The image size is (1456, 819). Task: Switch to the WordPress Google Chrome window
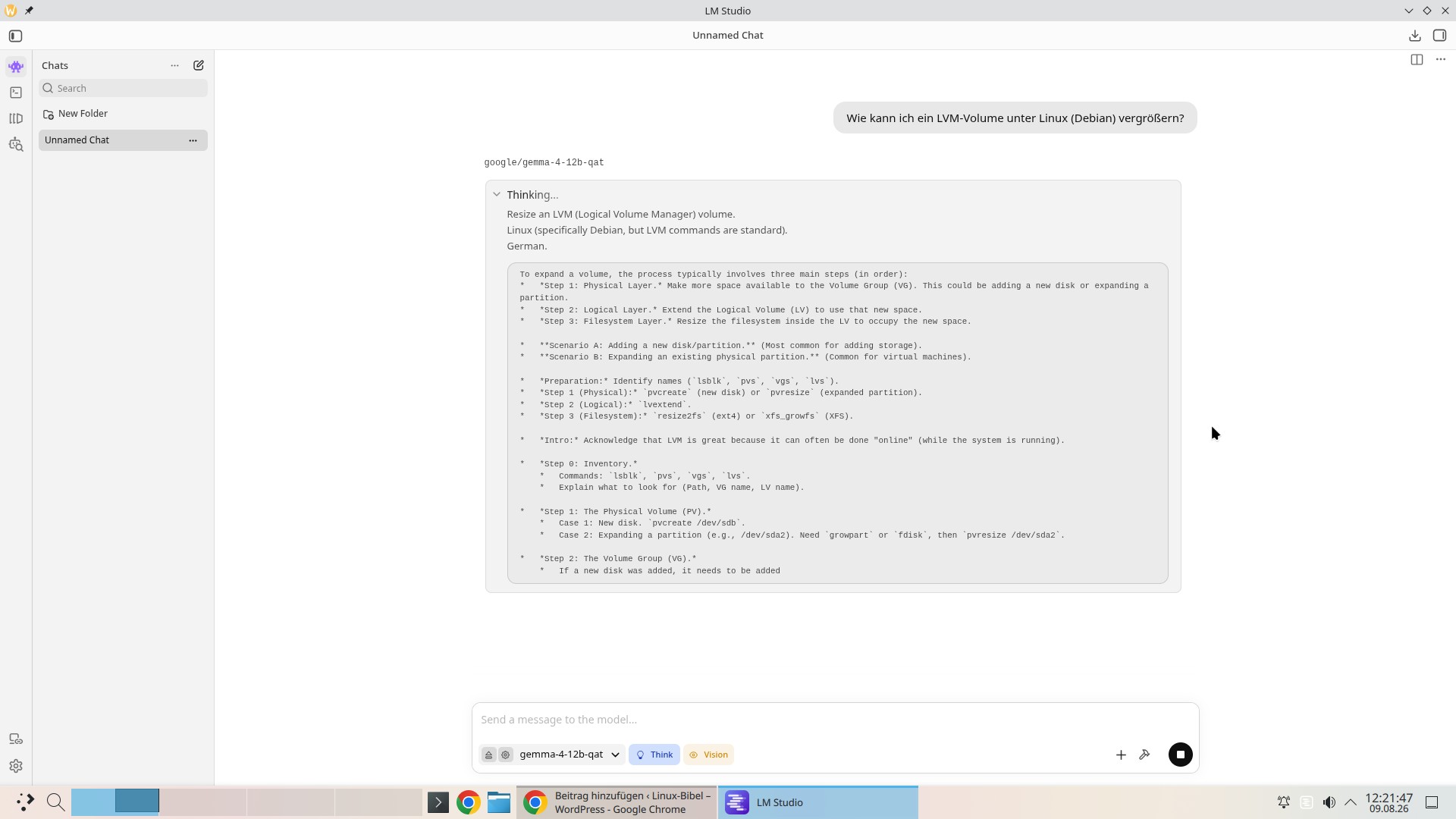tap(617, 802)
